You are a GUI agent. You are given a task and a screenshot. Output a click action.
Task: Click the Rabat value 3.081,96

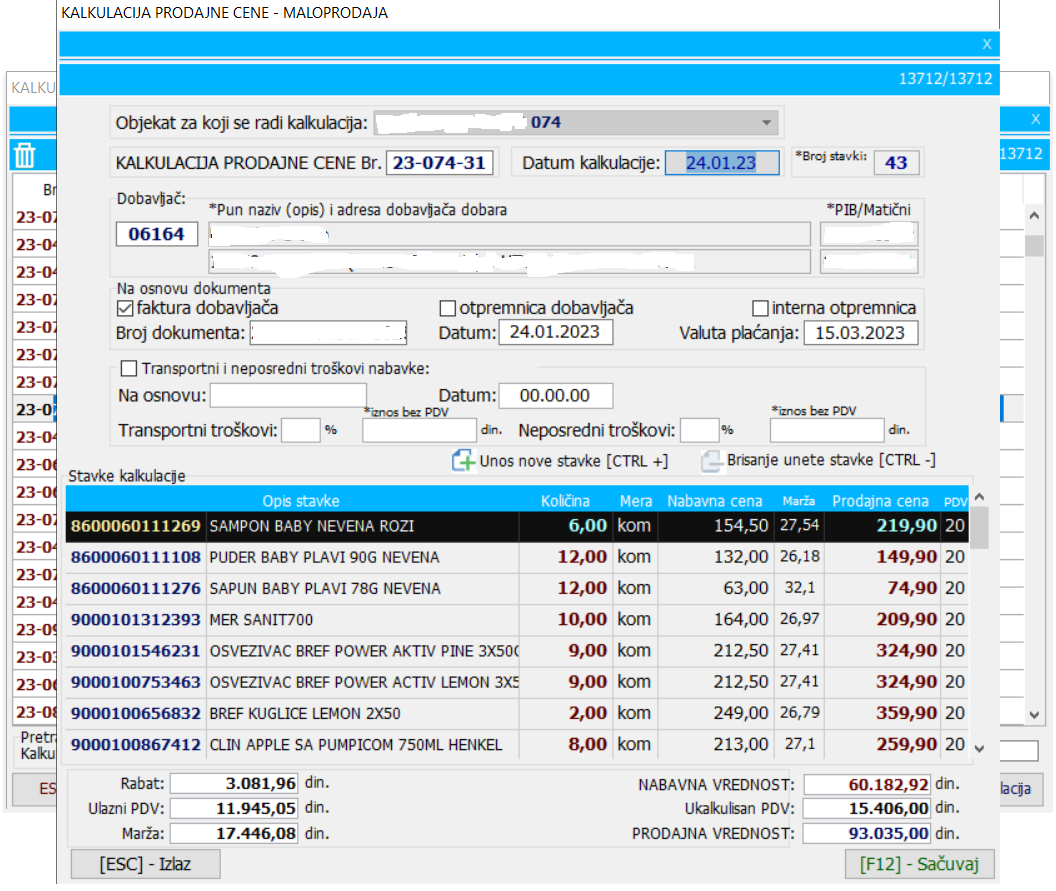[x=233, y=784]
